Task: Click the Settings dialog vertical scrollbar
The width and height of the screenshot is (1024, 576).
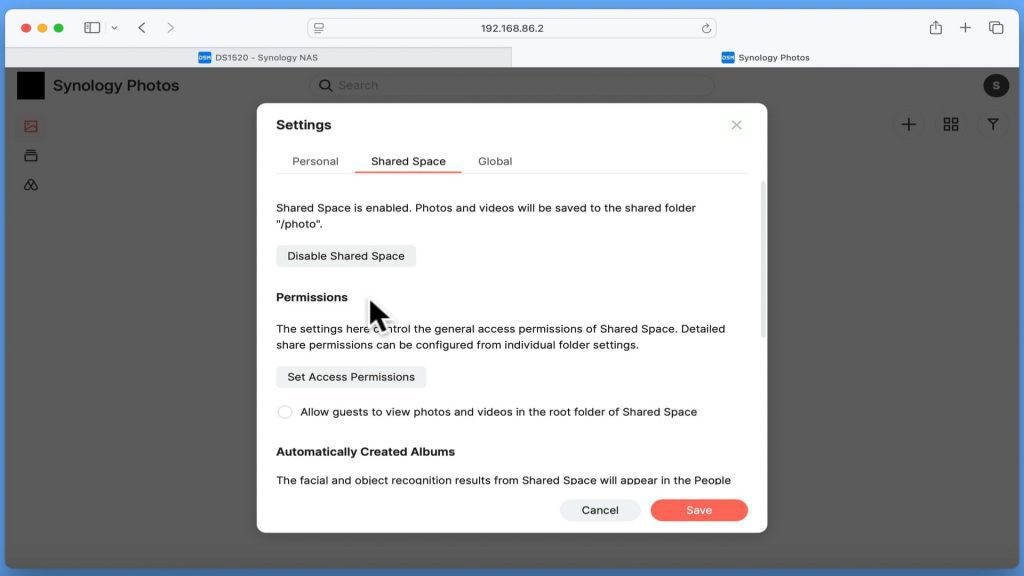Action: tap(763, 259)
